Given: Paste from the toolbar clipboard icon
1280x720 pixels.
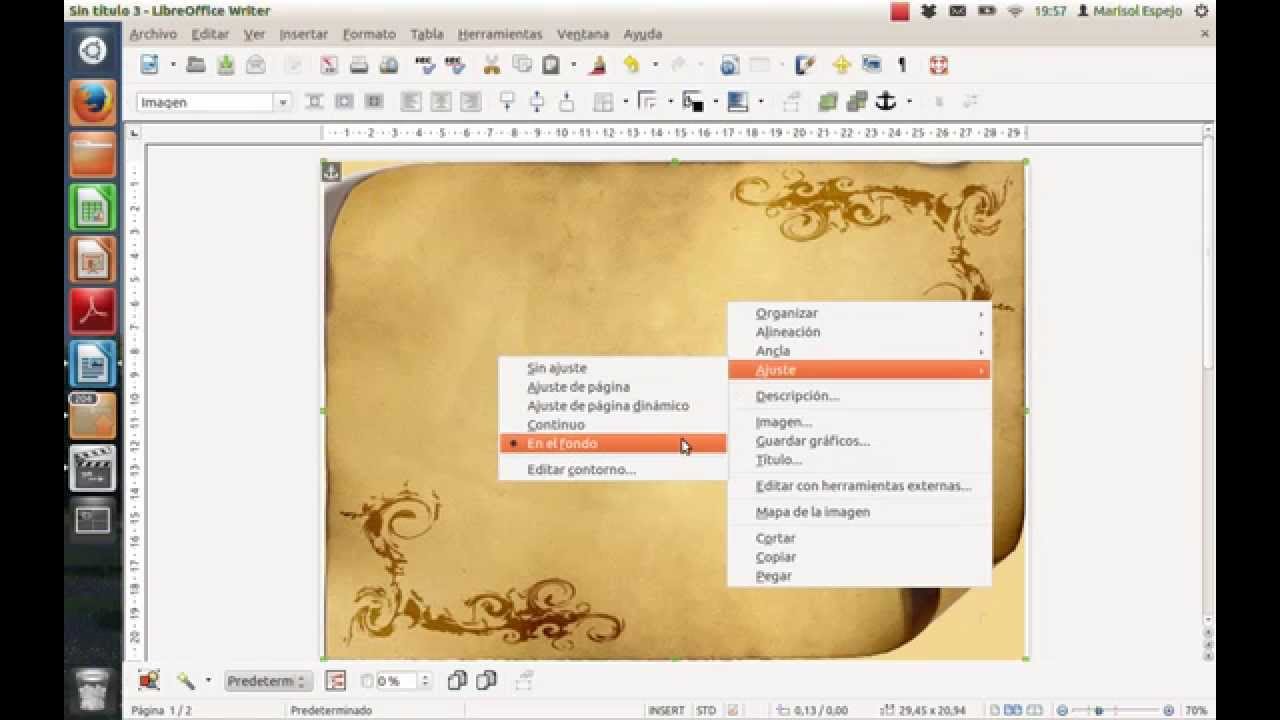Looking at the screenshot, I should coord(551,65).
